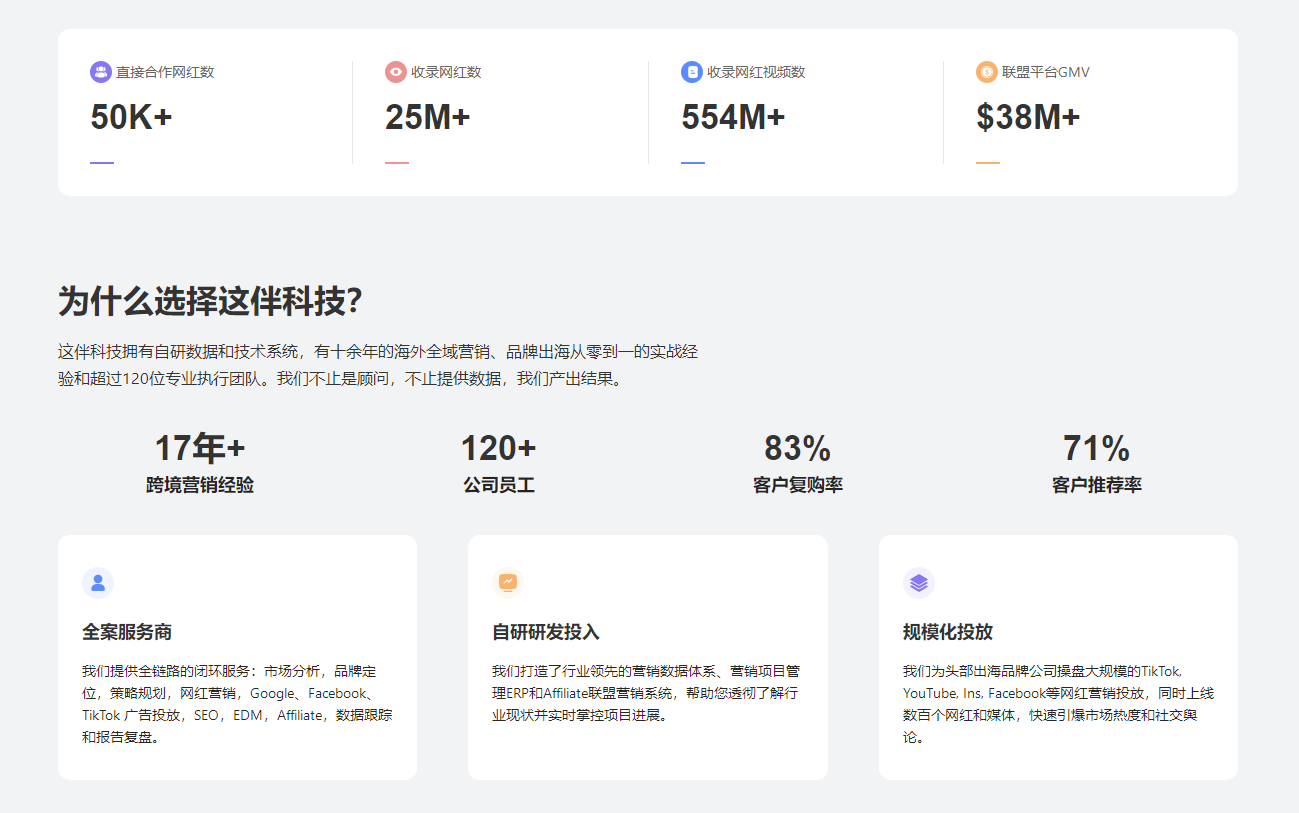Select the 50K+ statistic figure
Screen dimensions: 1299x813
131,118
